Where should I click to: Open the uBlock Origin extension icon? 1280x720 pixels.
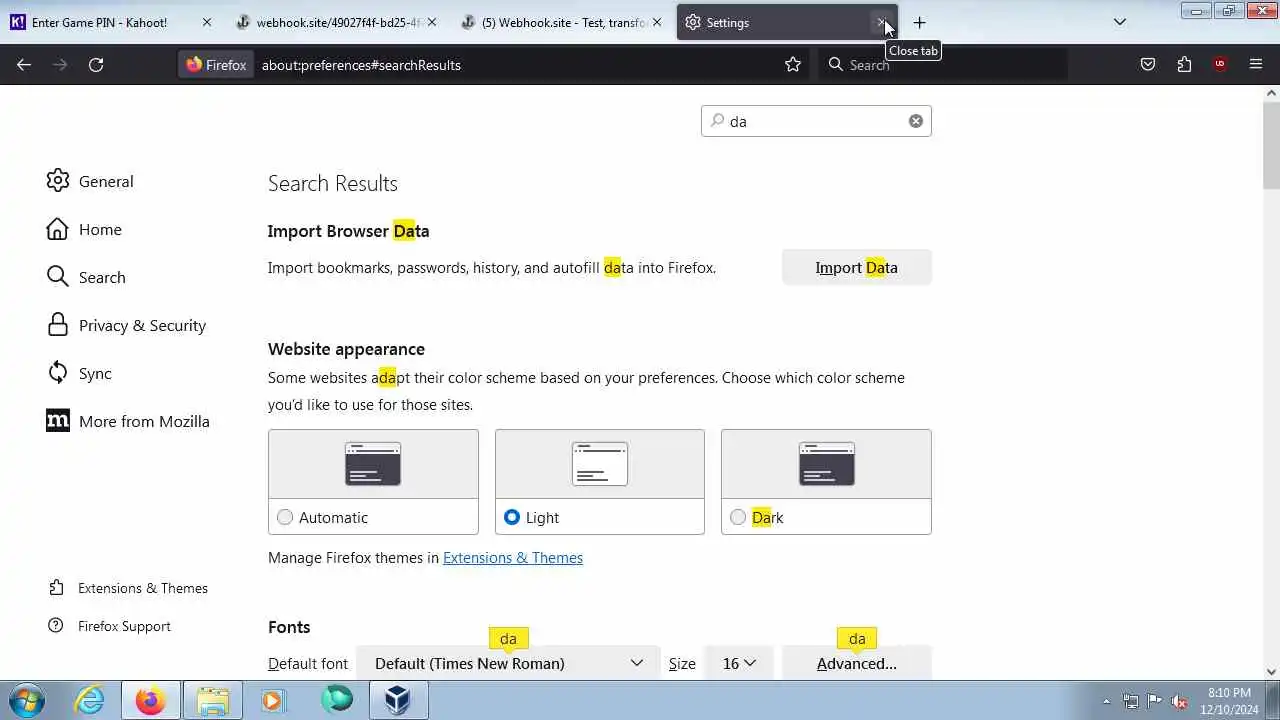(1220, 65)
